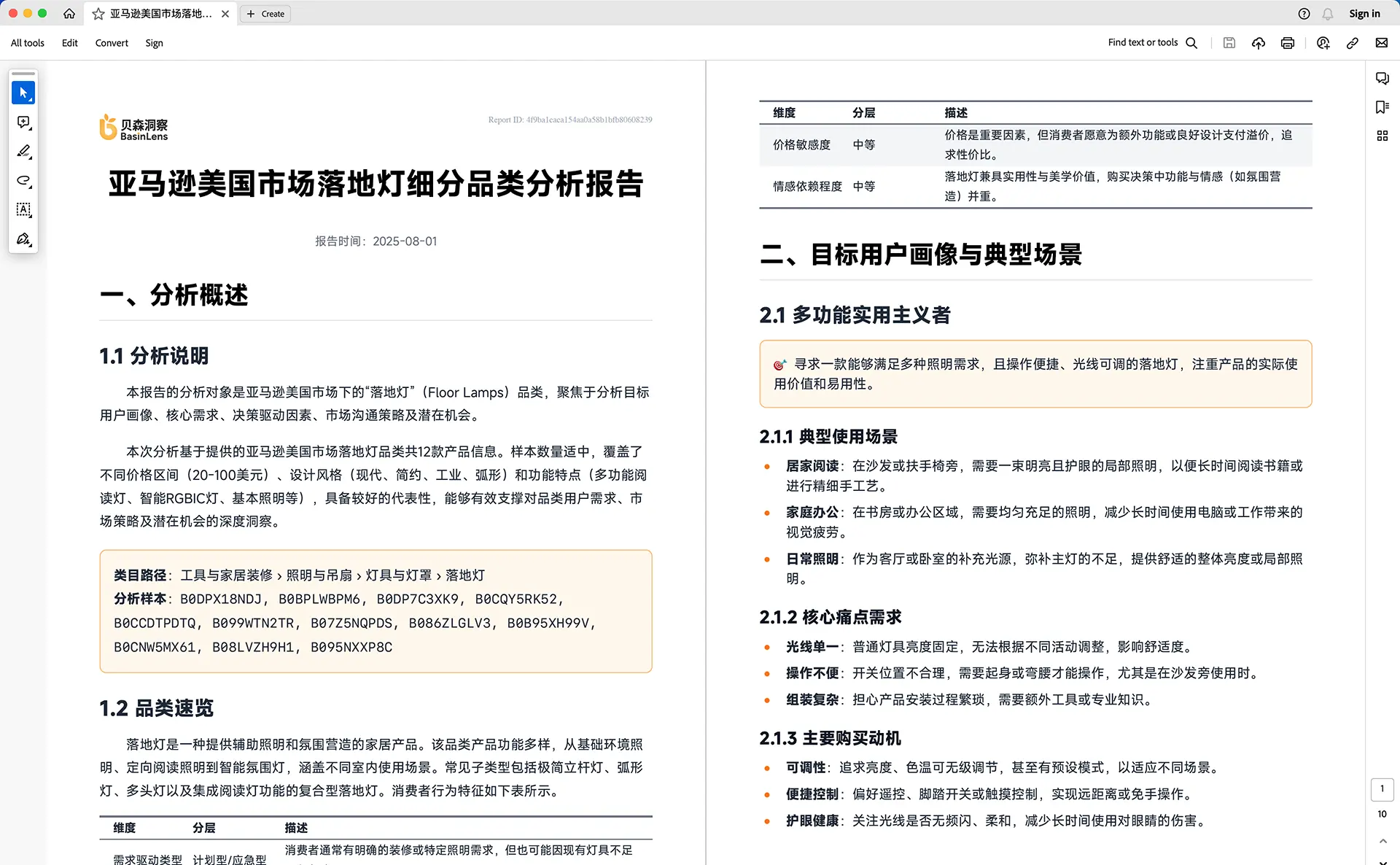Click the current page number box
The height and width of the screenshot is (865, 1400).
point(1382,789)
